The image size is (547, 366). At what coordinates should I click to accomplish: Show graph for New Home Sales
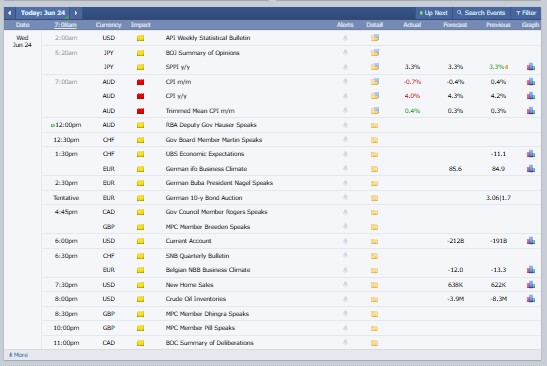point(531,284)
